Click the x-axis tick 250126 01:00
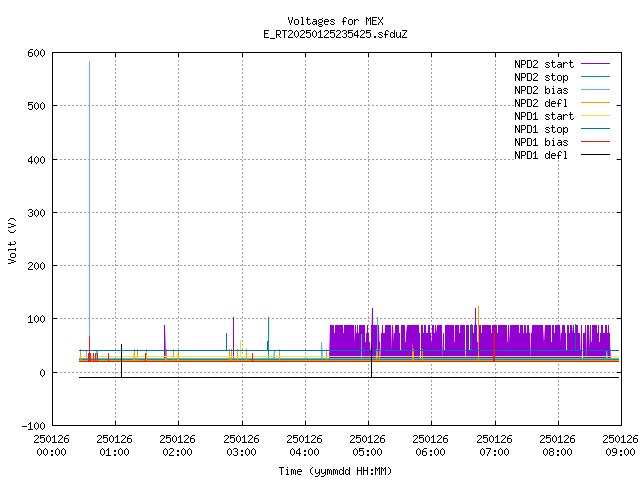The width and height of the screenshot is (640, 480). (x=115, y=446)
